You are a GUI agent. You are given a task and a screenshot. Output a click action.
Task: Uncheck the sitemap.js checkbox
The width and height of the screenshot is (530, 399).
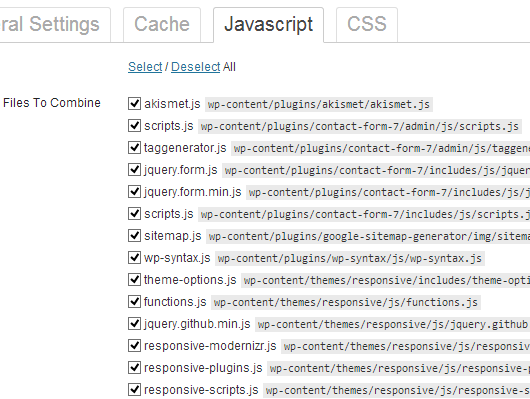pyautogui.click(x=134, y=235)
